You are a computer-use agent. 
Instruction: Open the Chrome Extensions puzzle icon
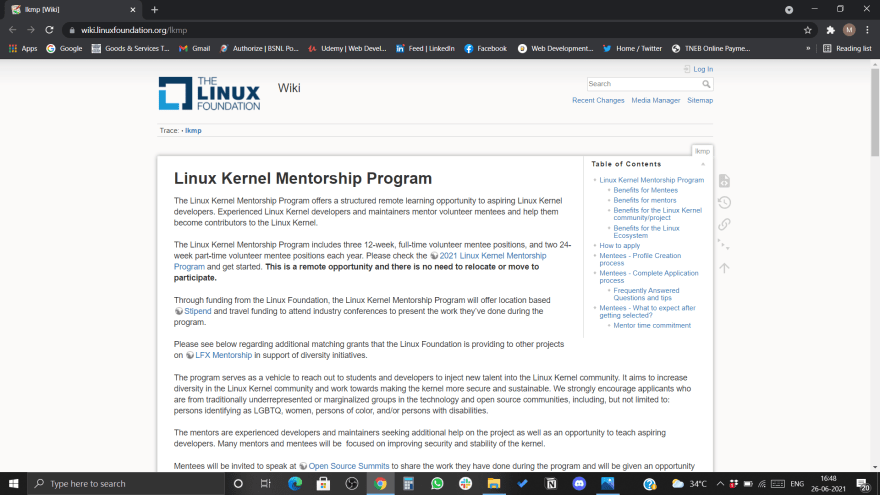(831, 30)
